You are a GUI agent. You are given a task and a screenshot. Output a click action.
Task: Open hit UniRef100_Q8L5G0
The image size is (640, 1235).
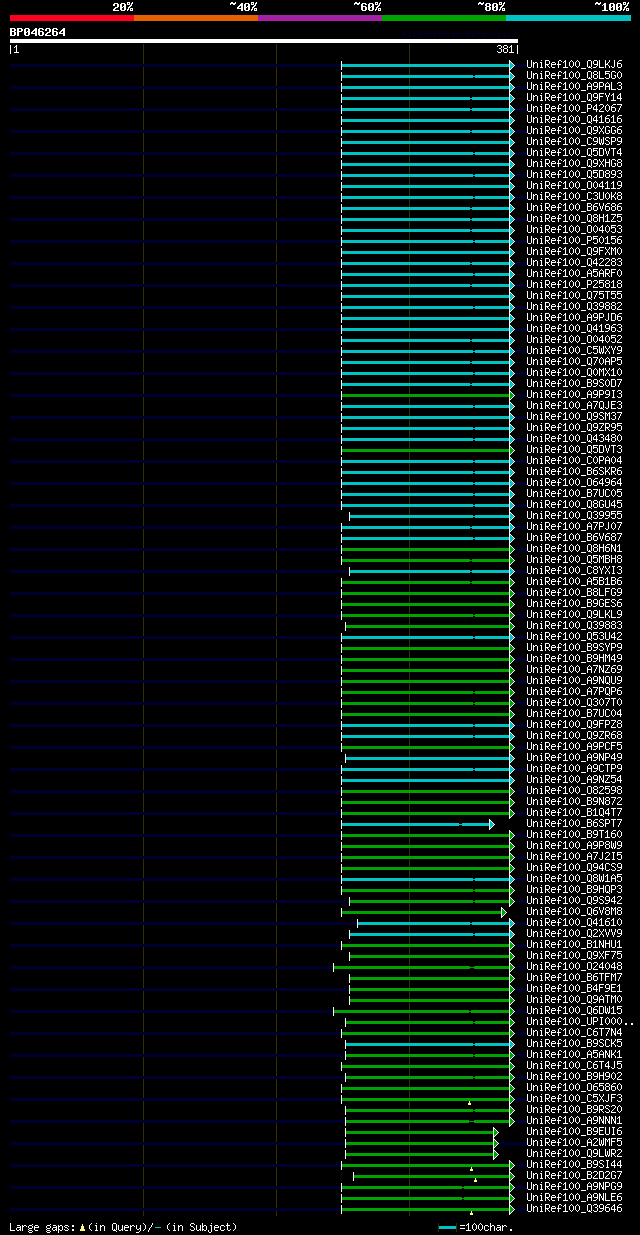tap(576, 75)
